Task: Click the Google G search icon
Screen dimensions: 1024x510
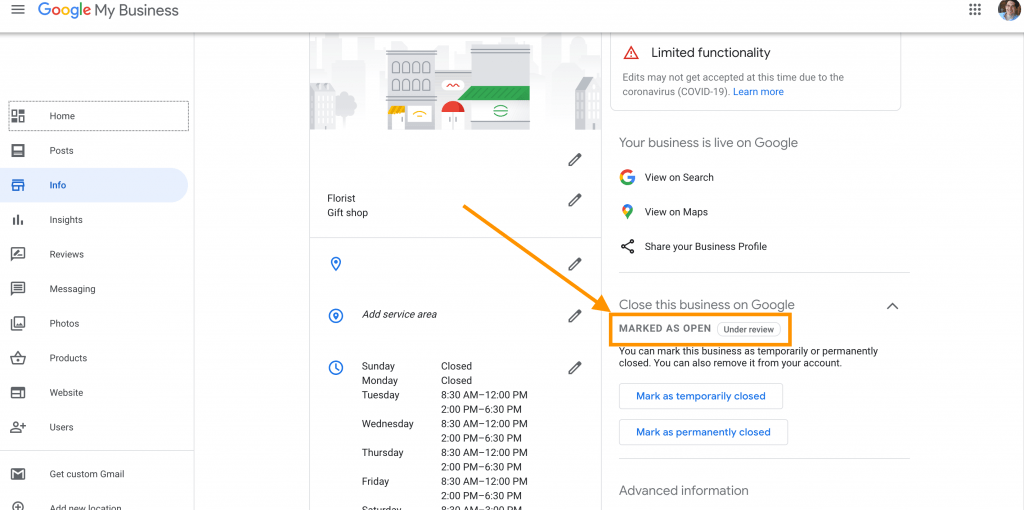Action: 628,177
